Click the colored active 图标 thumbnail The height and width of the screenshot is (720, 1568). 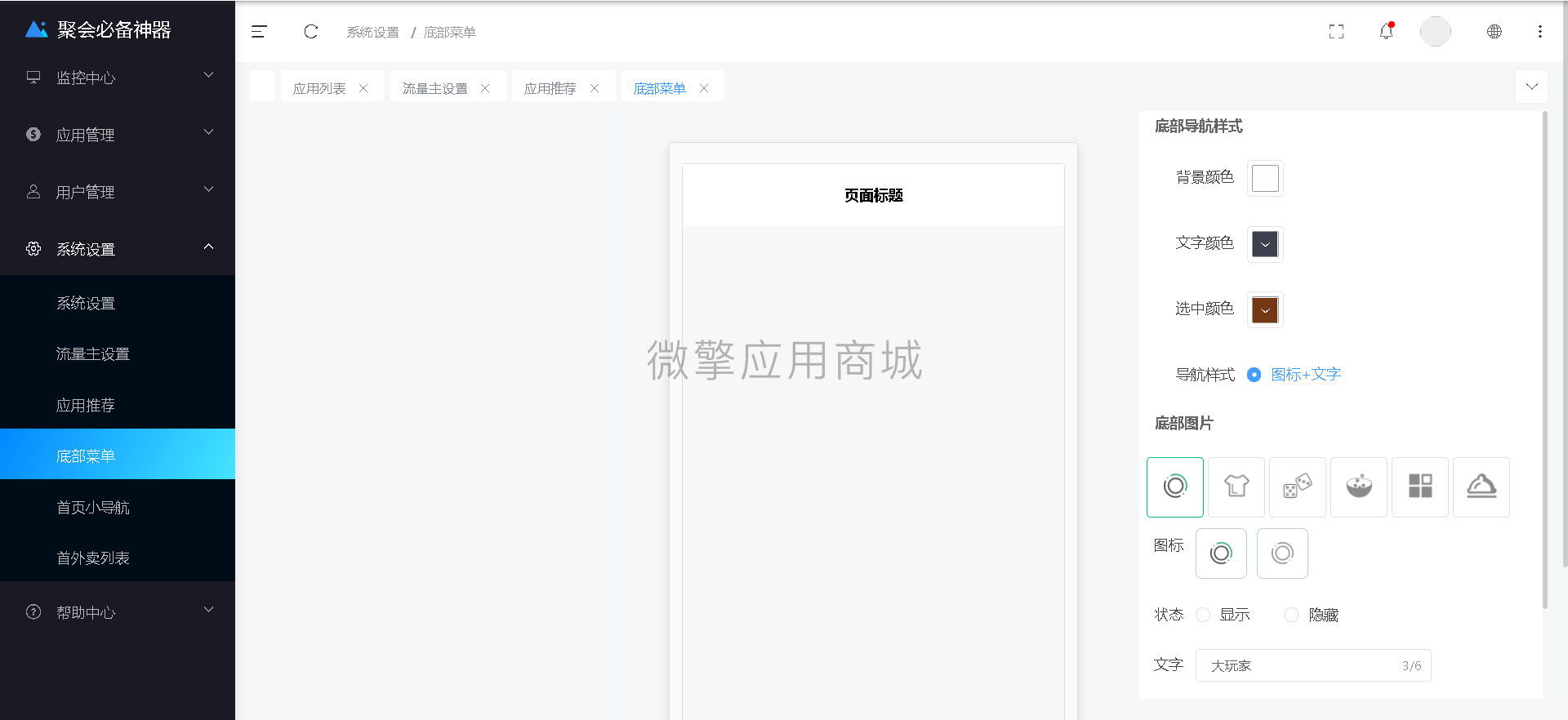[x=1221, y=553]
